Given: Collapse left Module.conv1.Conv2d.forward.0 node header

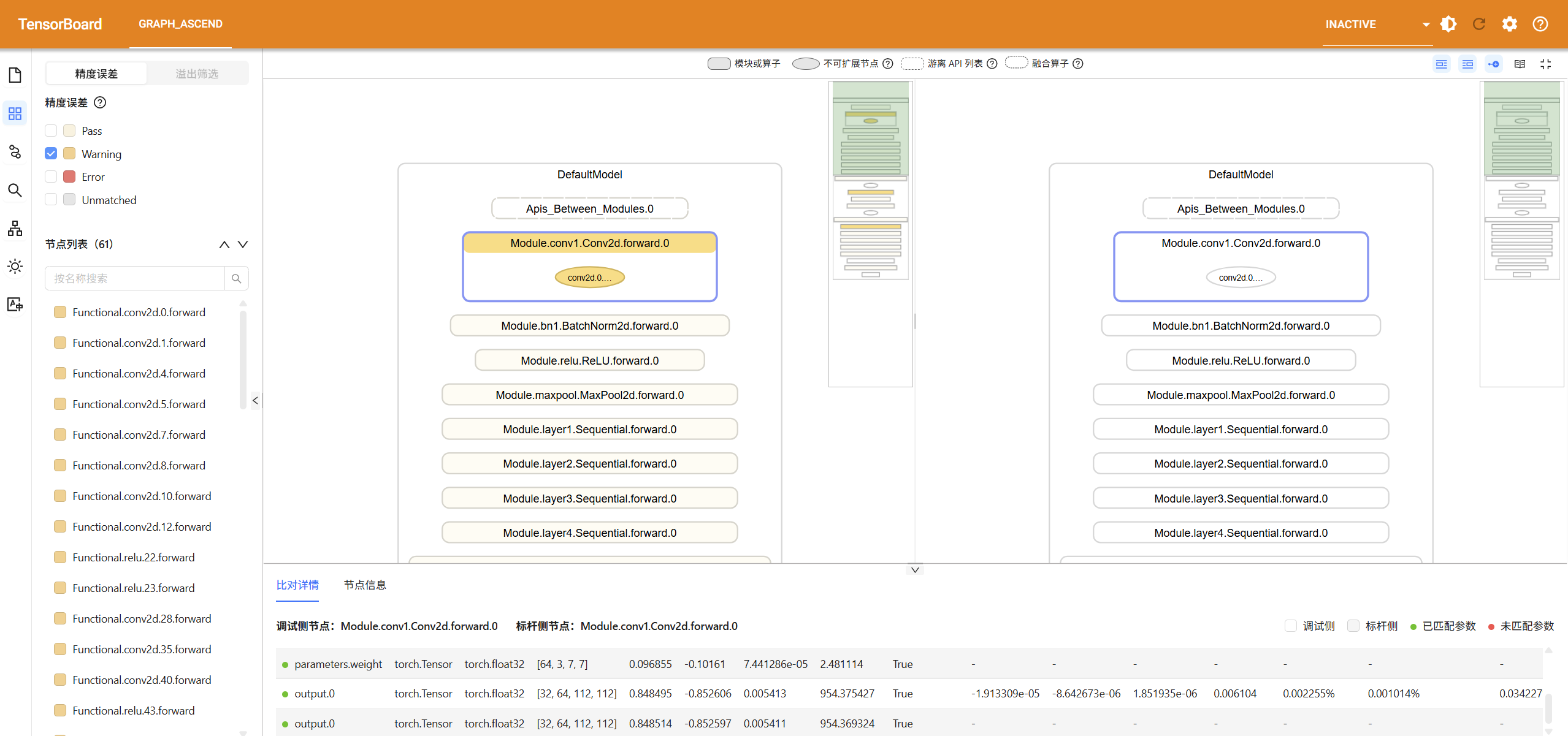Looking at the screenshot, I should pos(589,243).
